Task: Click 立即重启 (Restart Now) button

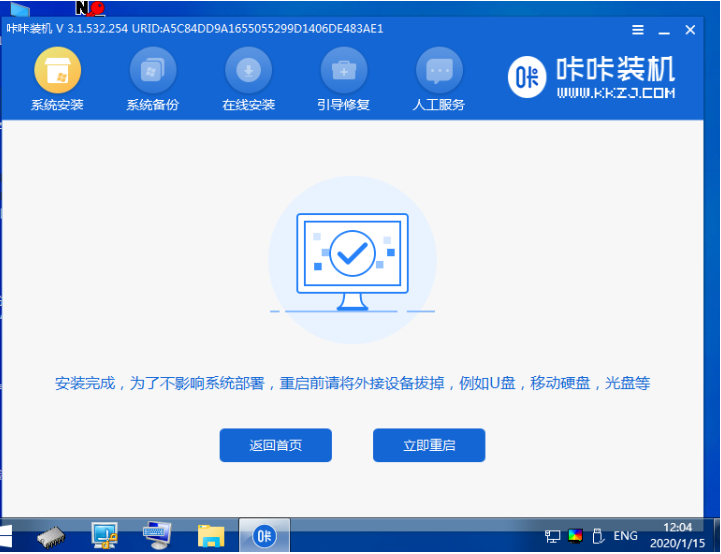Action: point(429,445)
